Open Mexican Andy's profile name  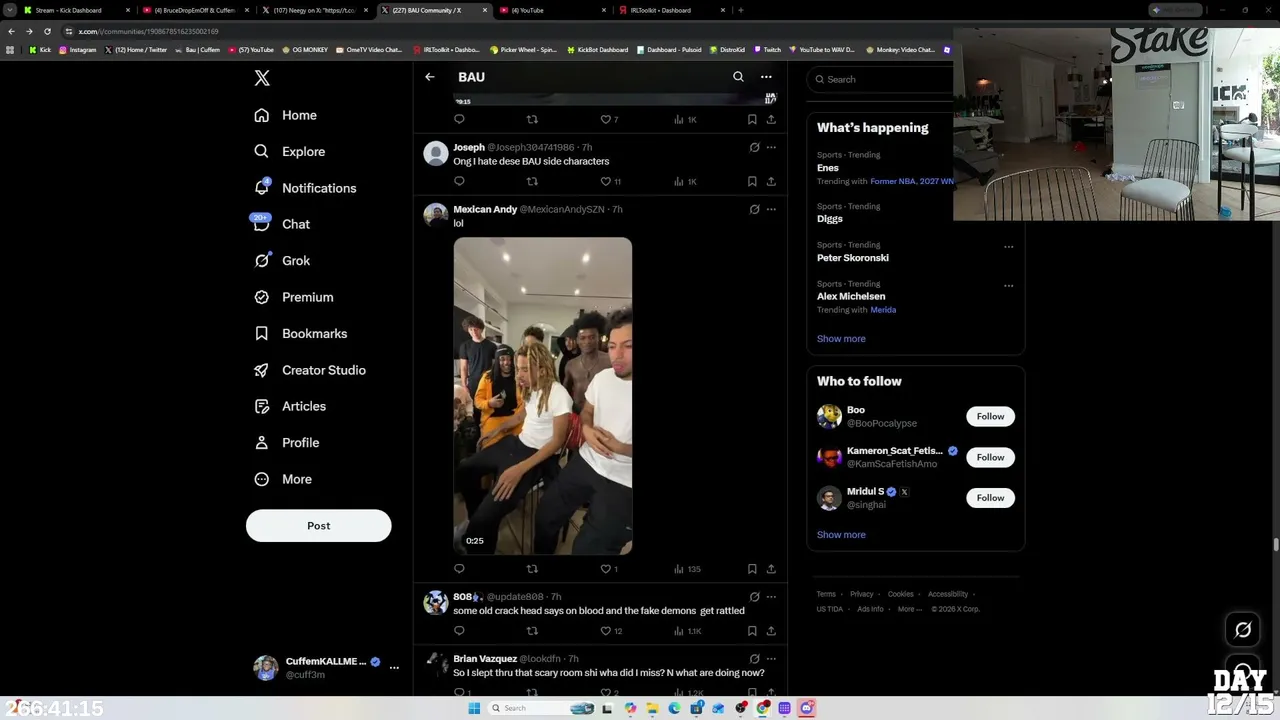(x=485, y=209)
